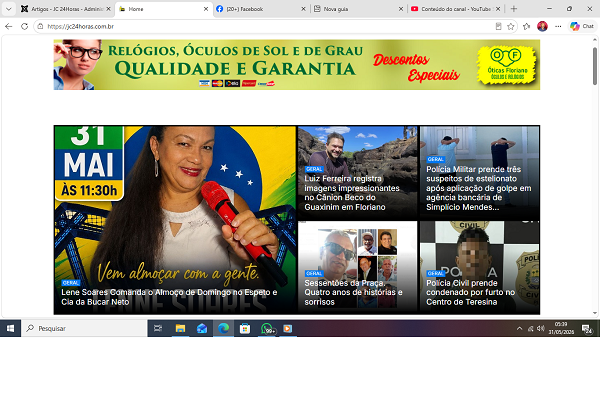600x395 pixels.
Task: Open the Mail app from taskbar
Action: tap(202, 328)
